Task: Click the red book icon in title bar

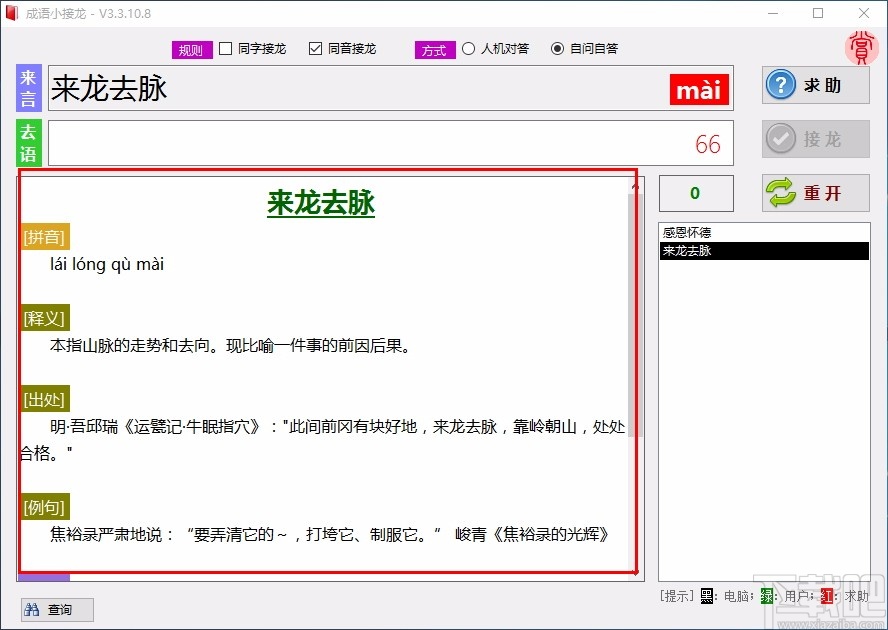Action: [x=14, y=13]
